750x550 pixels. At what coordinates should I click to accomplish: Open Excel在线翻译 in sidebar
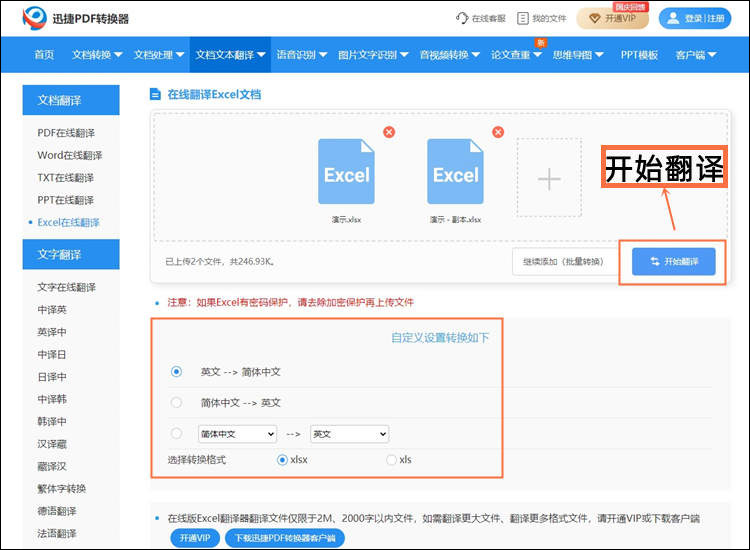(68, 222)
